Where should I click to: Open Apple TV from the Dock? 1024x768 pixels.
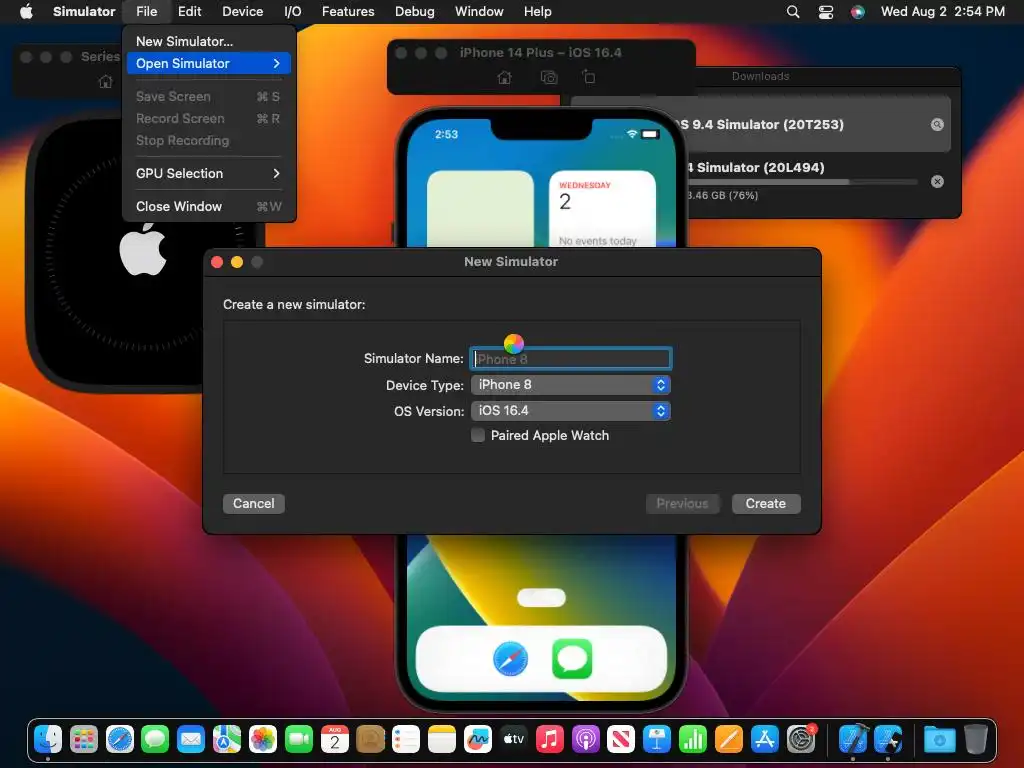point(514,739)
